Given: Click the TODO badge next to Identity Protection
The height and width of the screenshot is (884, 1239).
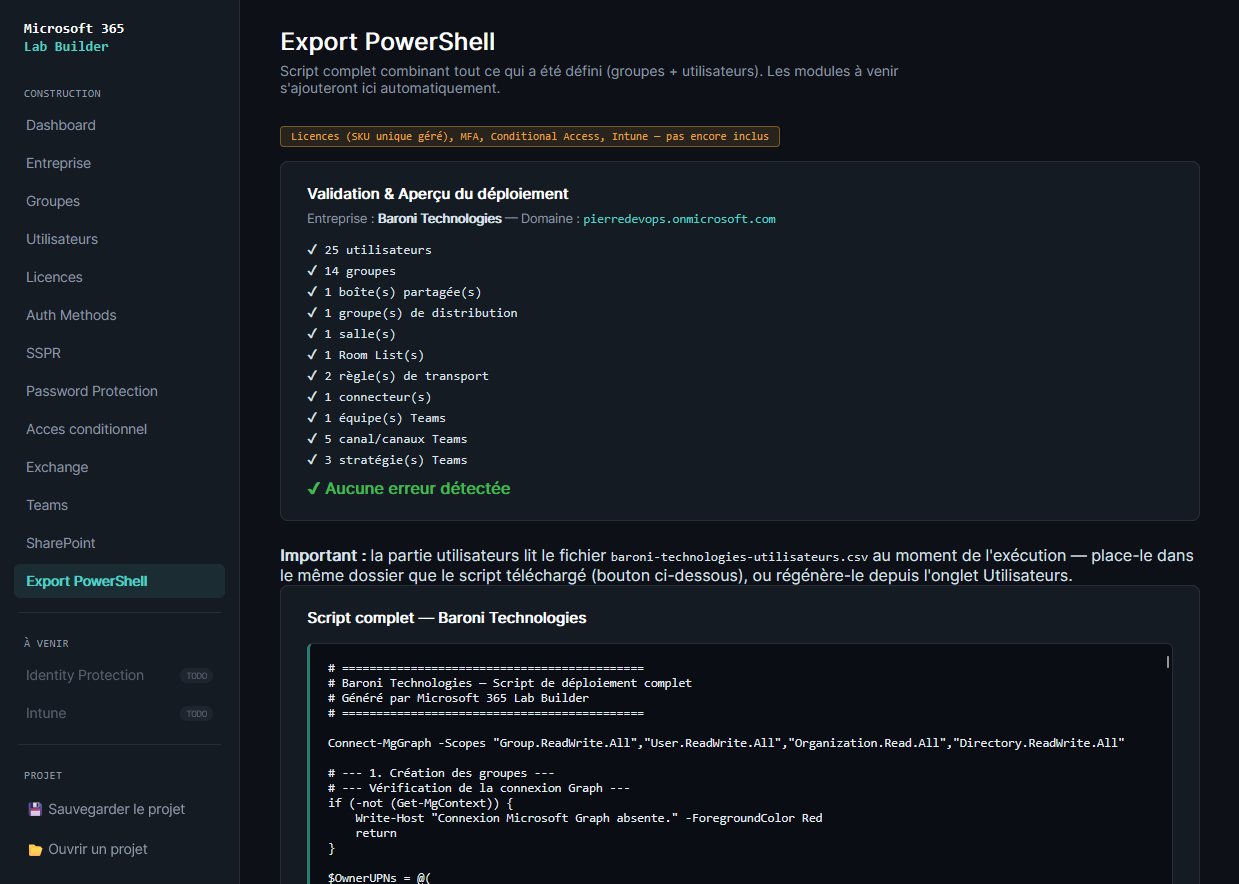Looking at the screenshot, I should click(196, 676).
